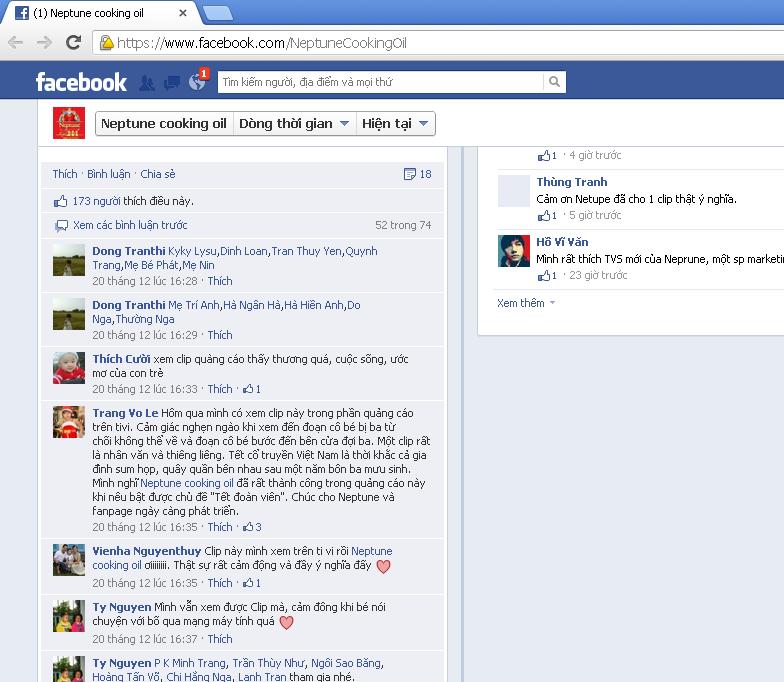The height and width of the screenshot is (682, 784).
Task: Like Dong Tranthi's 16:29 comment
Action: tap(220, 335)
